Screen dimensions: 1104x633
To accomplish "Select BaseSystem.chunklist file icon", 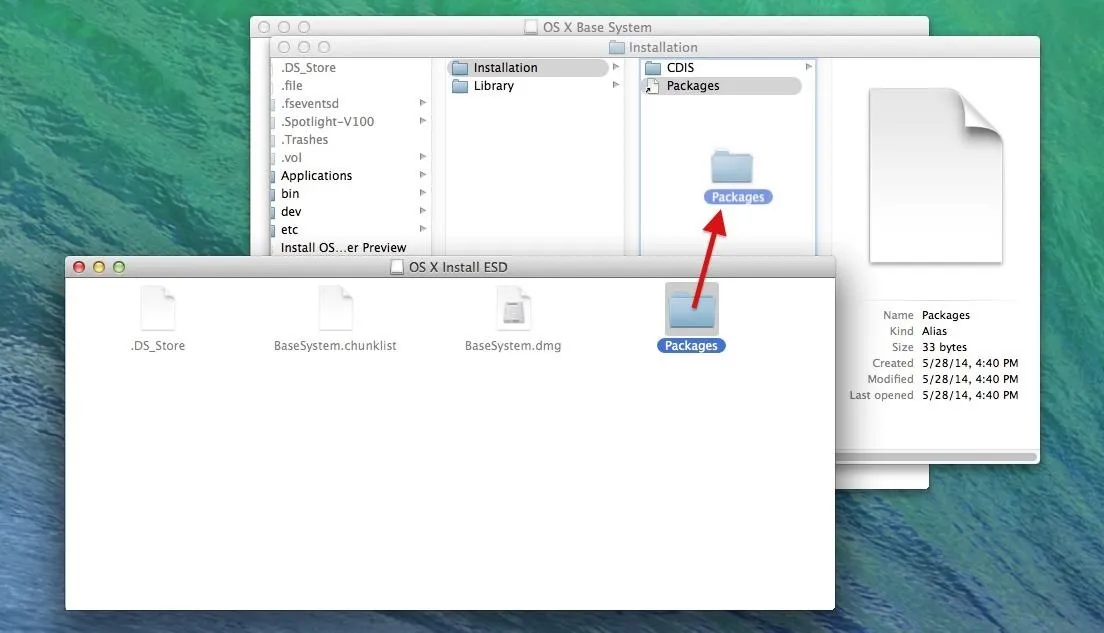I will coord(335,308).
